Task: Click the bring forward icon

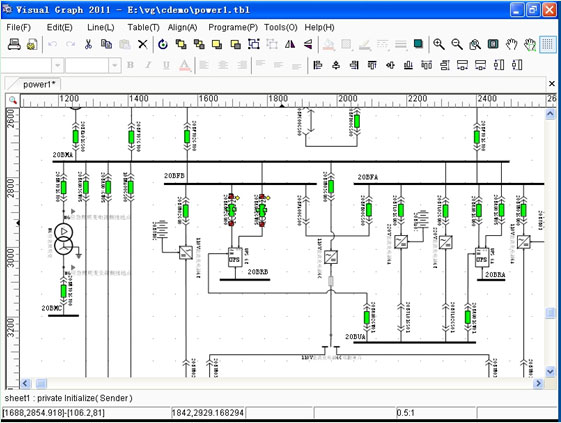Action: click(217, 44)
